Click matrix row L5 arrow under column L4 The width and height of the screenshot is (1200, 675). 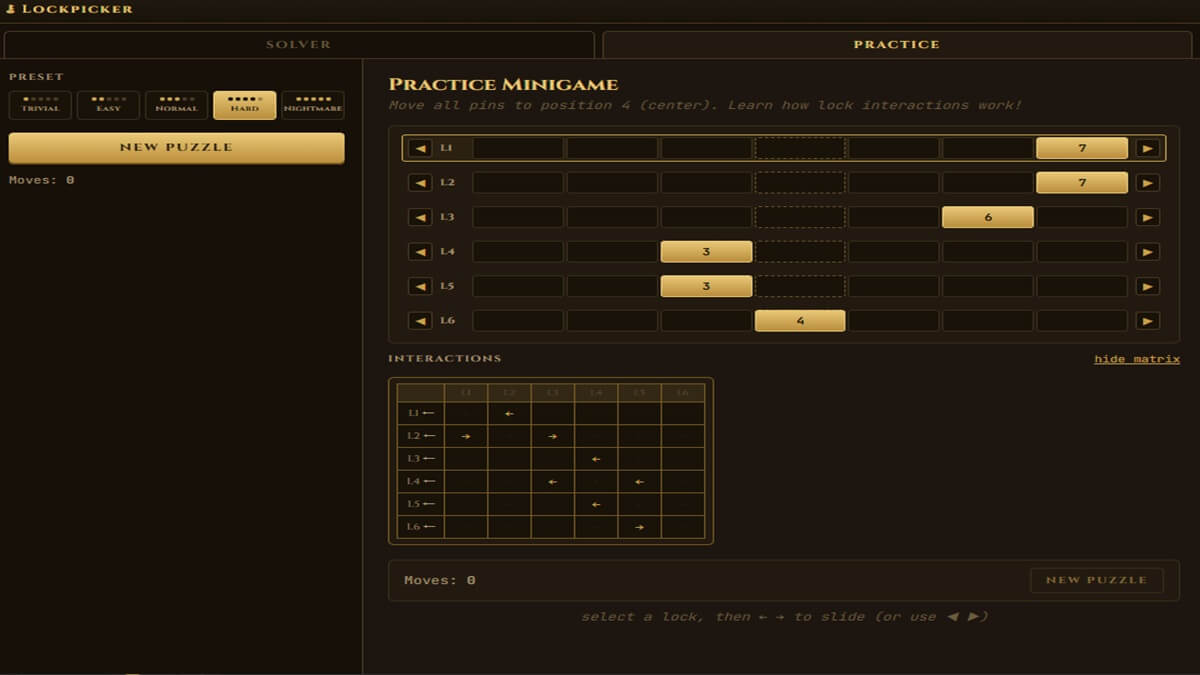tap(596, 504)
